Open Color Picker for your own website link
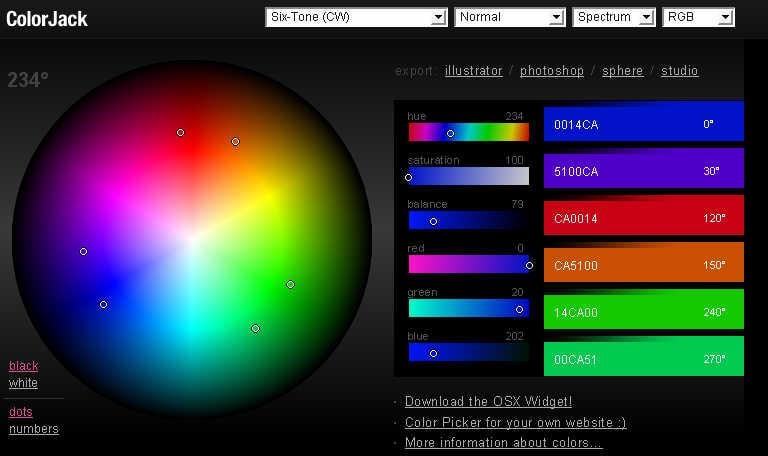 [x=515, y=423]
